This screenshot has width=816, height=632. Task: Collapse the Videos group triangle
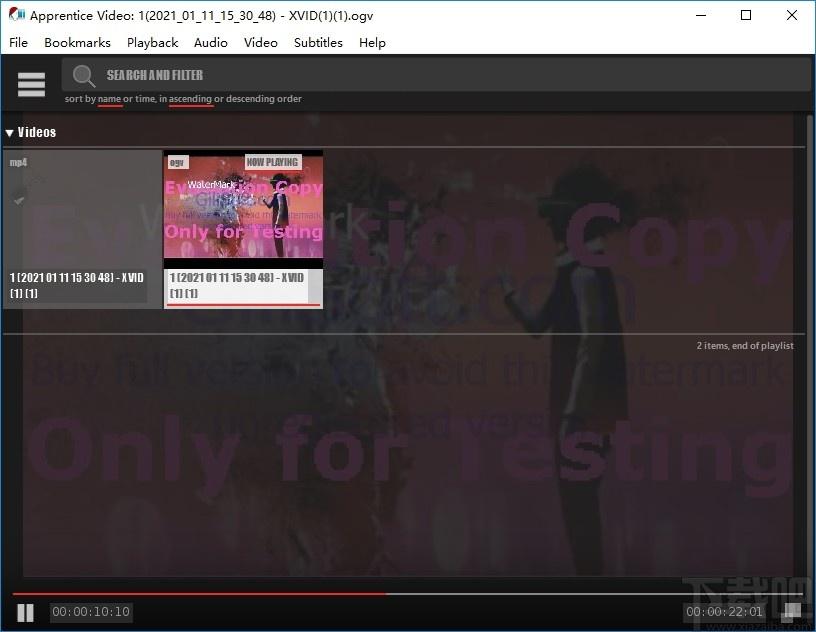[x=9, y=133]
